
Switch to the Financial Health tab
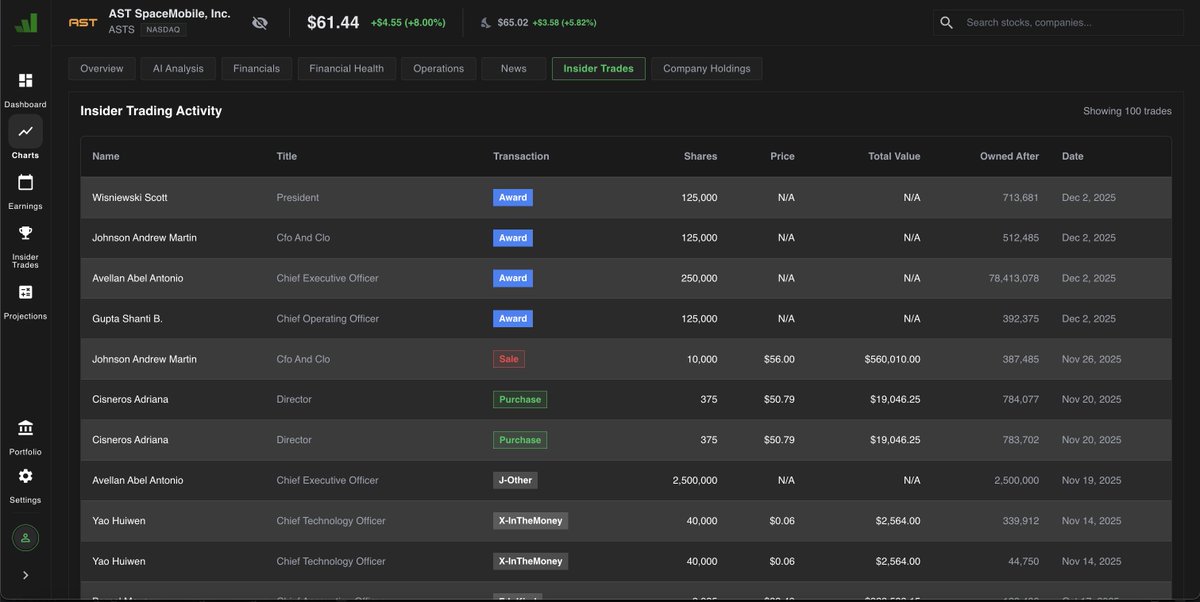point(347,68)
